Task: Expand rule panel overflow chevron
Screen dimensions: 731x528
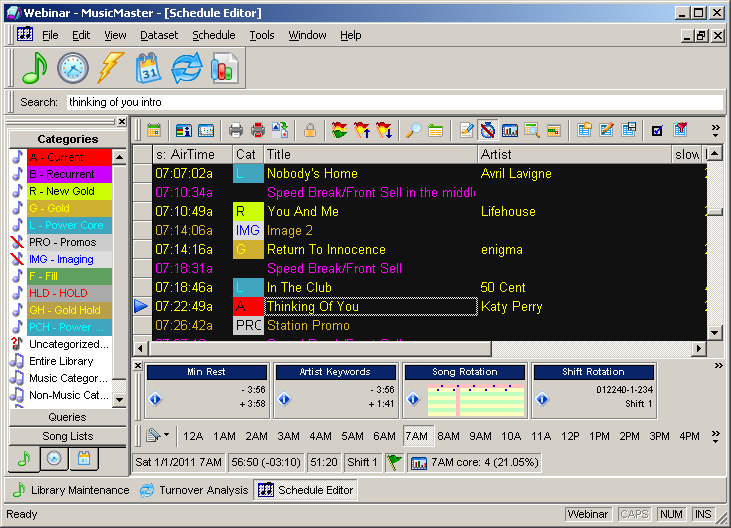Action: (x=718, y=366)
